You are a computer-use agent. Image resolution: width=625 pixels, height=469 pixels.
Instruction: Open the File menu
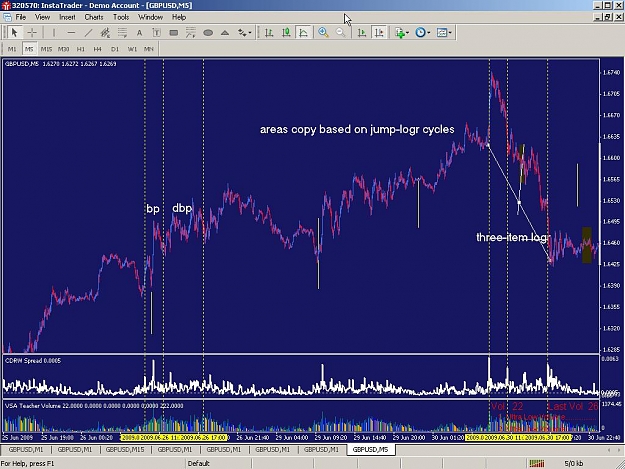[x=21, y=17]
